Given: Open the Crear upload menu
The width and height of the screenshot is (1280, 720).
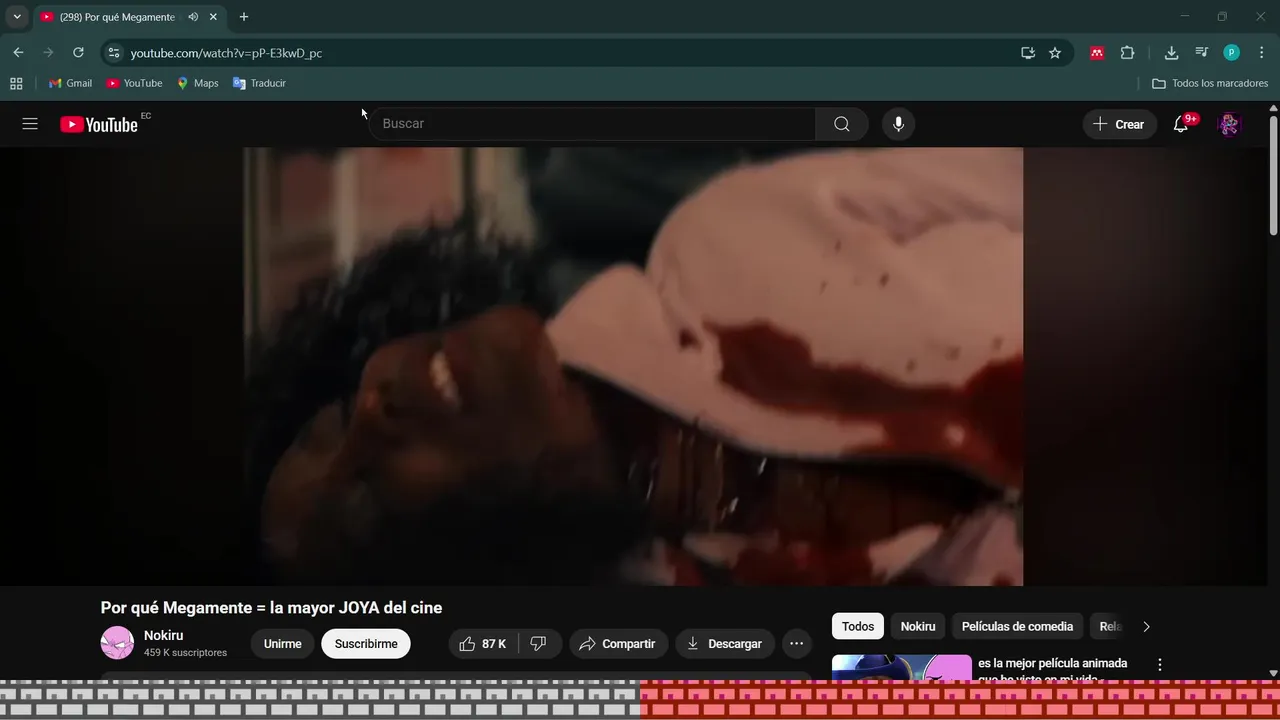Looking at the screenshot, I should 1119,124.
